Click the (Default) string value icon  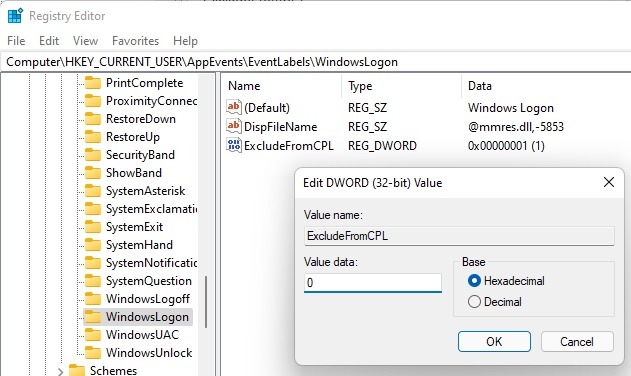click(234, 107)
